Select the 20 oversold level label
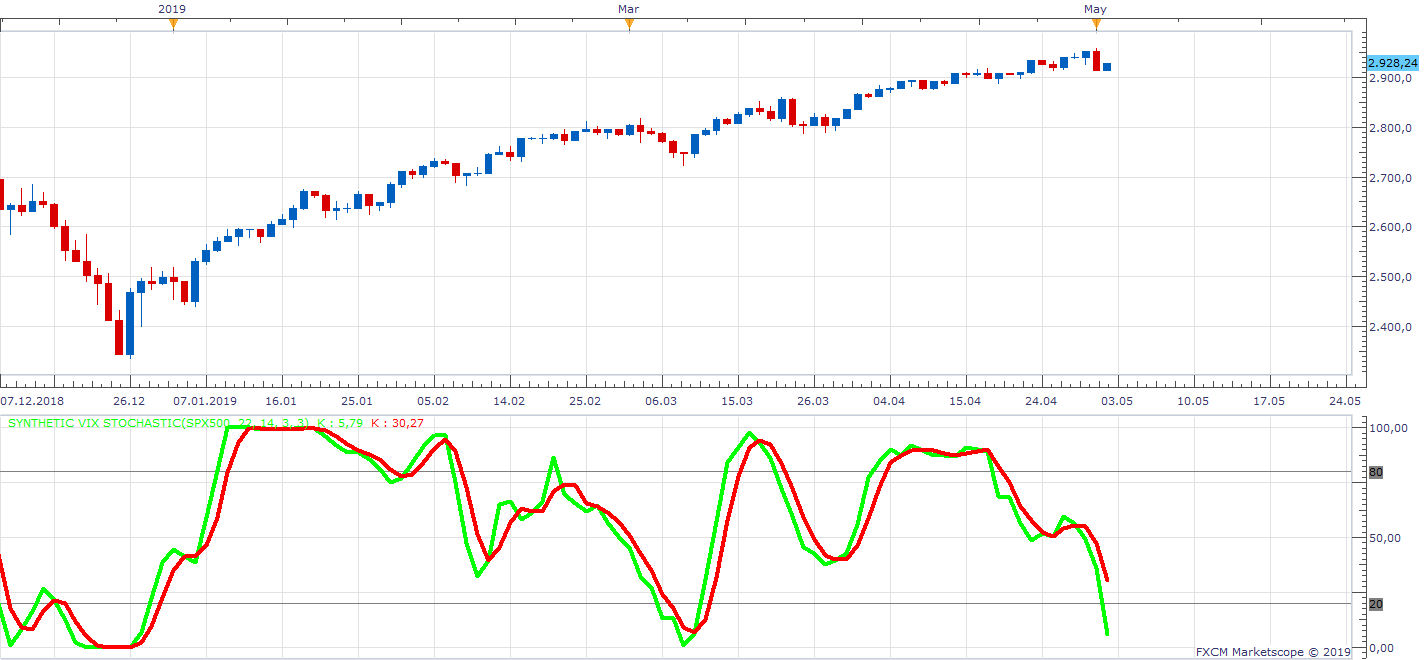 click(1375, 604)
